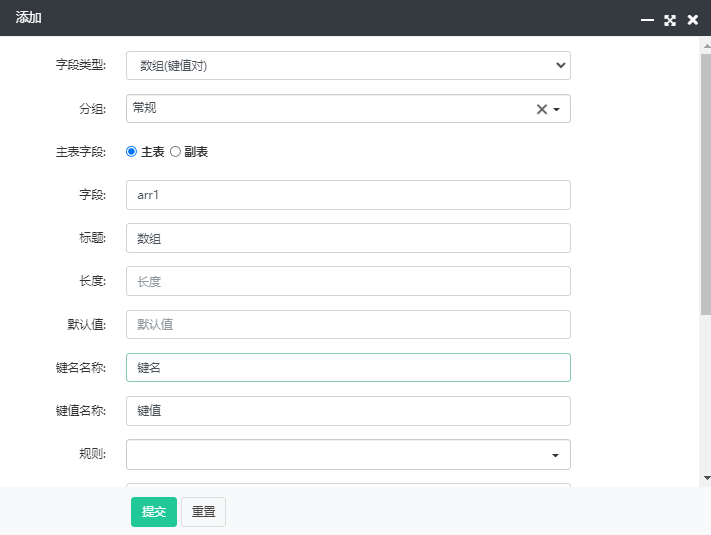Click the 重置 reset button
This screenshot has width=711, height=535.
coord(203,512)
